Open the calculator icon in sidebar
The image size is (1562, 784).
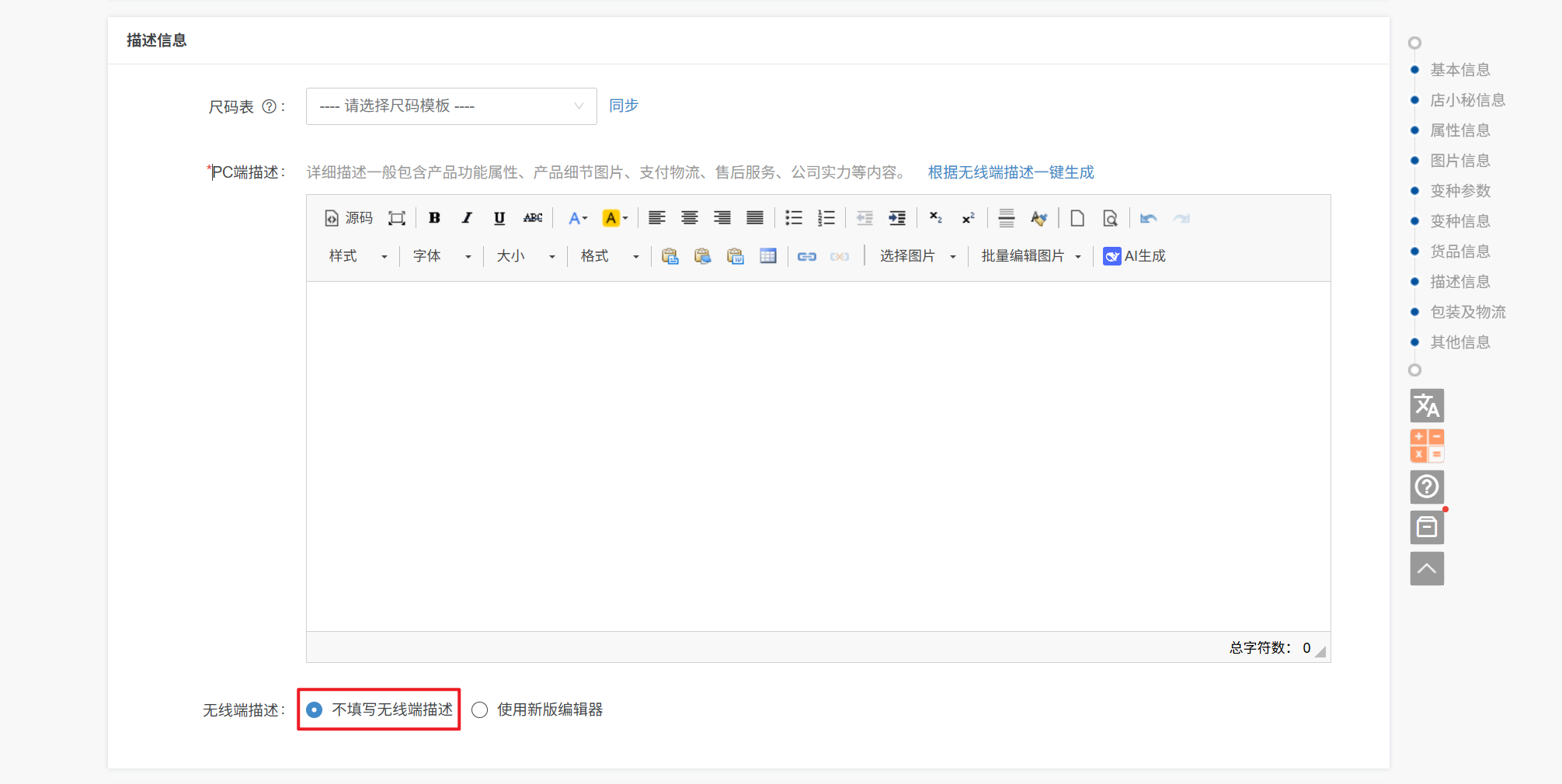[x=1426, y=446]
